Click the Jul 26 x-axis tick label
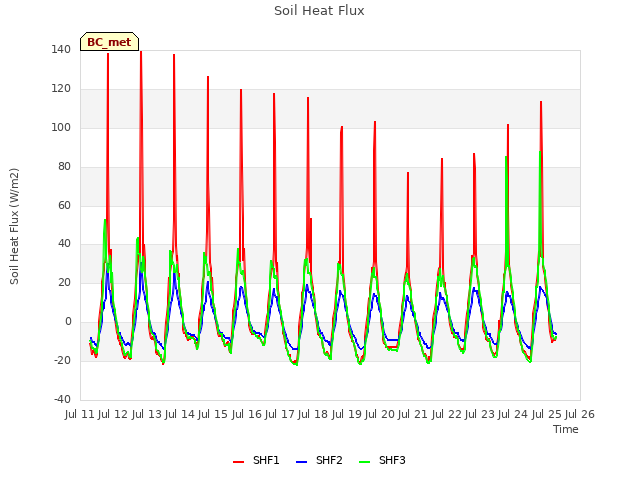This screenshot has width=640, height=480. click(580, 414)
